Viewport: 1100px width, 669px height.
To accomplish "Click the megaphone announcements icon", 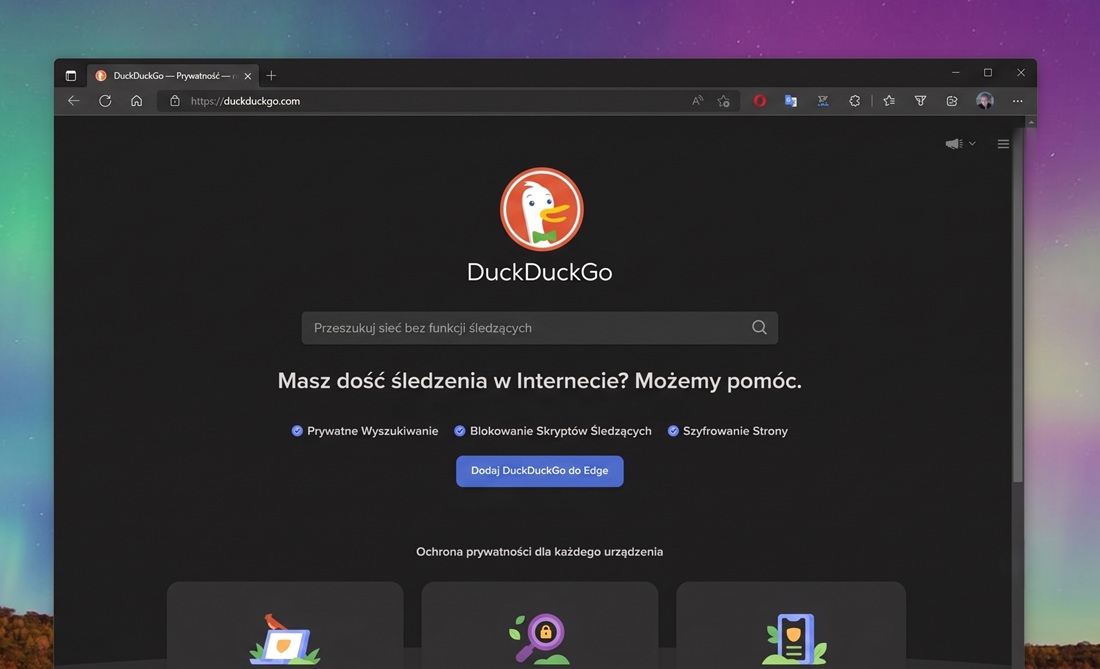I will pos(953,144).
